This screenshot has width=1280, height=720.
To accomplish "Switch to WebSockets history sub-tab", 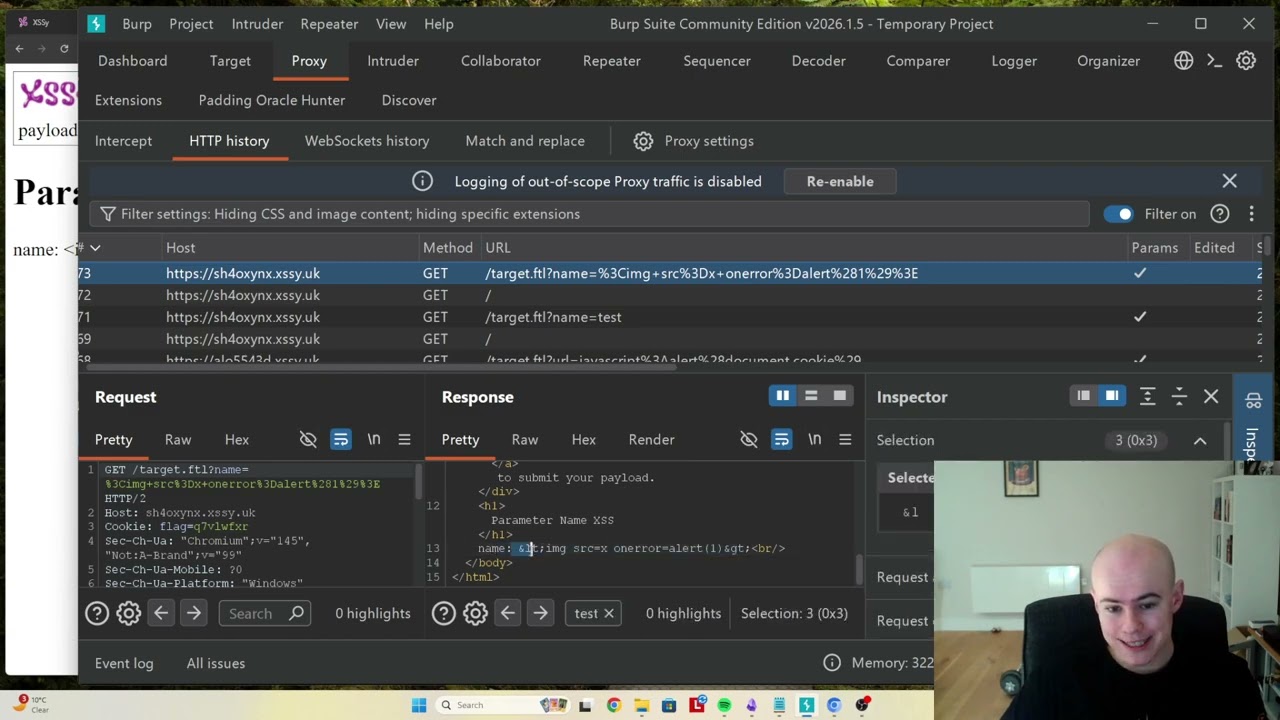I will pos(367,141).
